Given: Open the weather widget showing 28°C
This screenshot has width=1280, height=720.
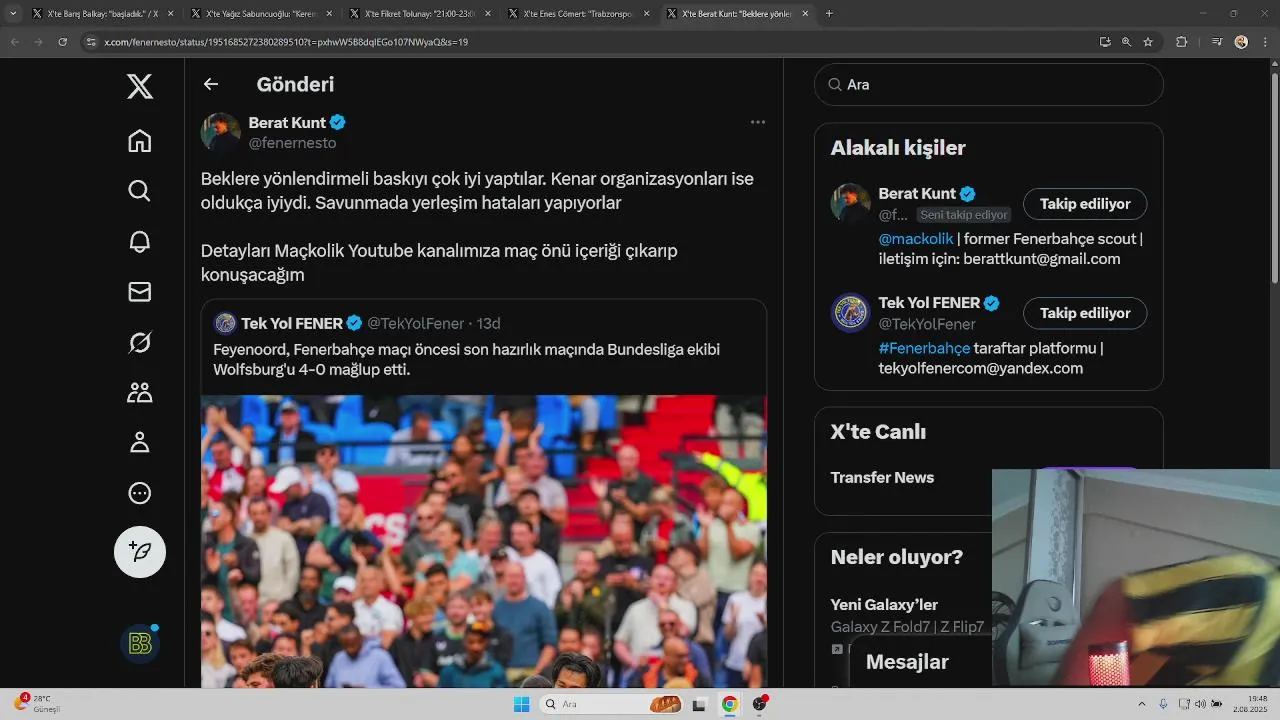Looking at the screenshot, I should pos(38,704).
